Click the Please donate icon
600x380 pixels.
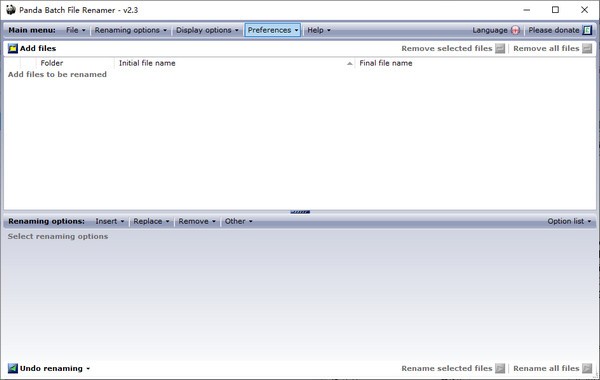coord(587,30)
